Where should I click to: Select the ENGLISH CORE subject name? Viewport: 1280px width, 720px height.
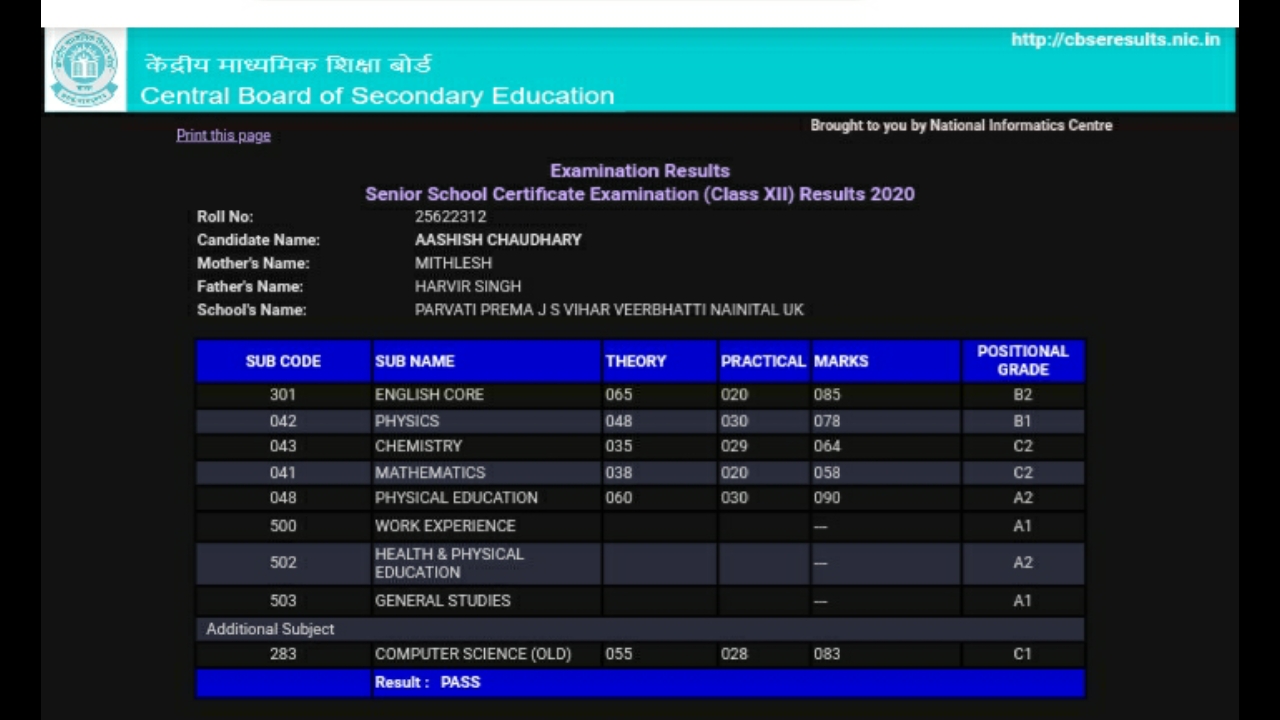click(429, 395)
